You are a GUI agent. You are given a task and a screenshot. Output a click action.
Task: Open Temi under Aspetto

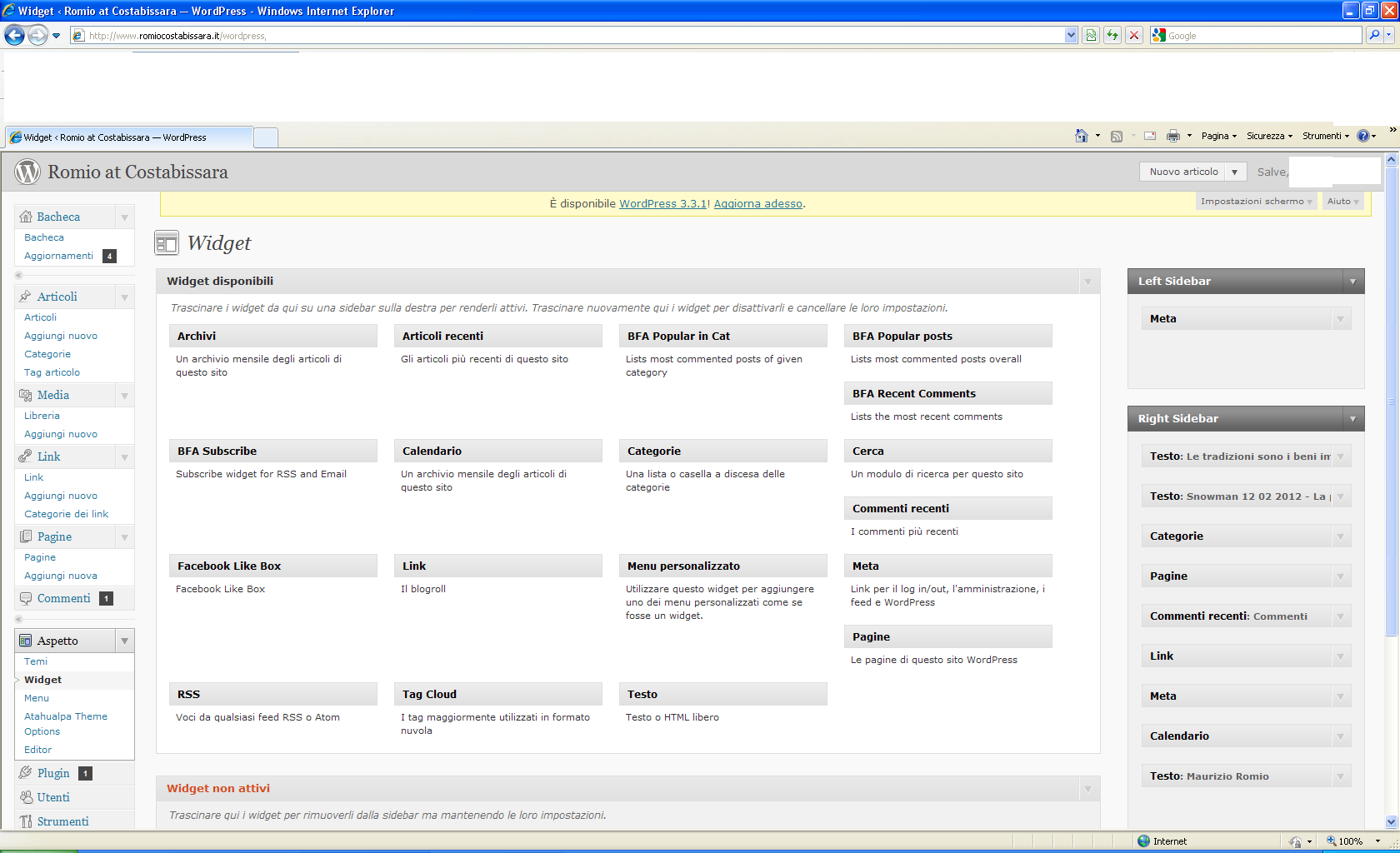(36, 661)
